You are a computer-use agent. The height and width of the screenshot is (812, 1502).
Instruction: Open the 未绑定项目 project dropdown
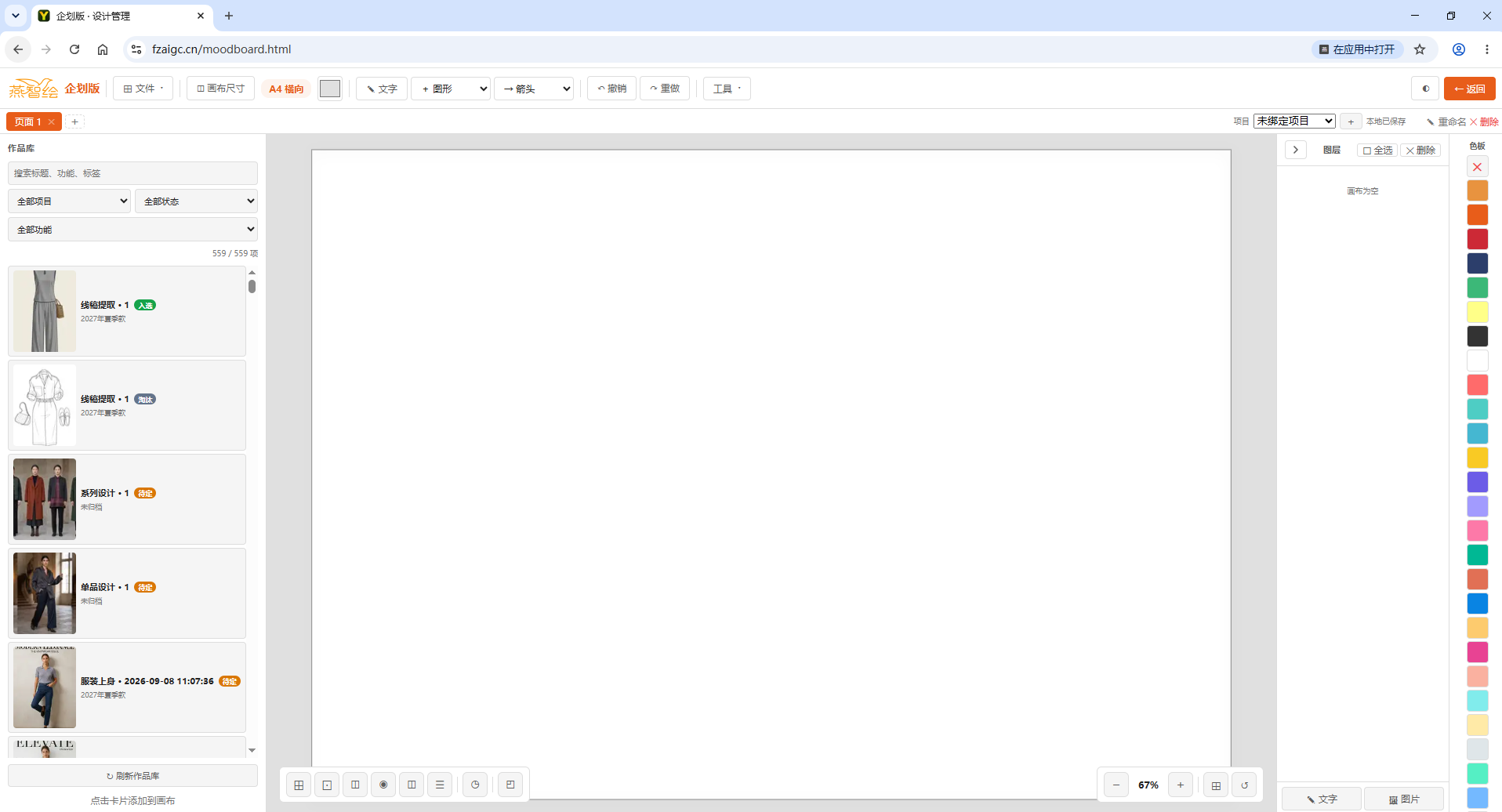(1294, 121)
